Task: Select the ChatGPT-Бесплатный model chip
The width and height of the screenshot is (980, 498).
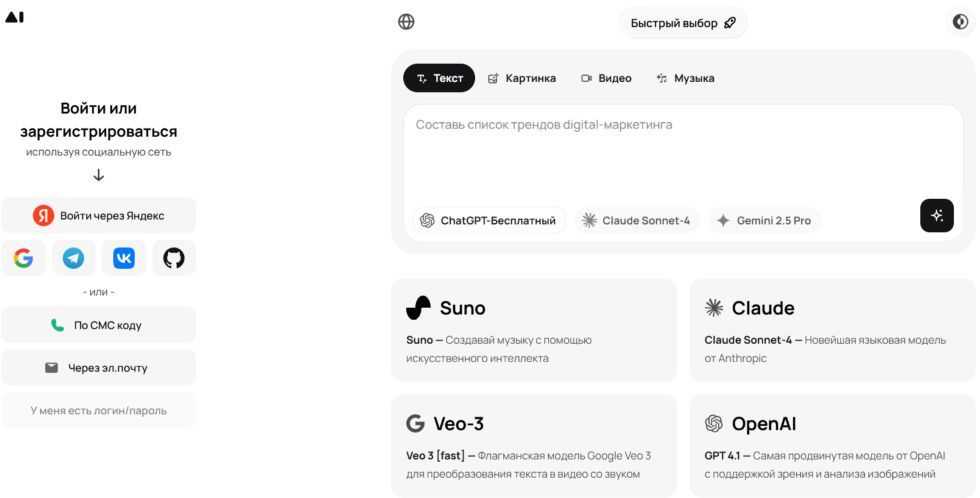Action: [x=489, y=221]
